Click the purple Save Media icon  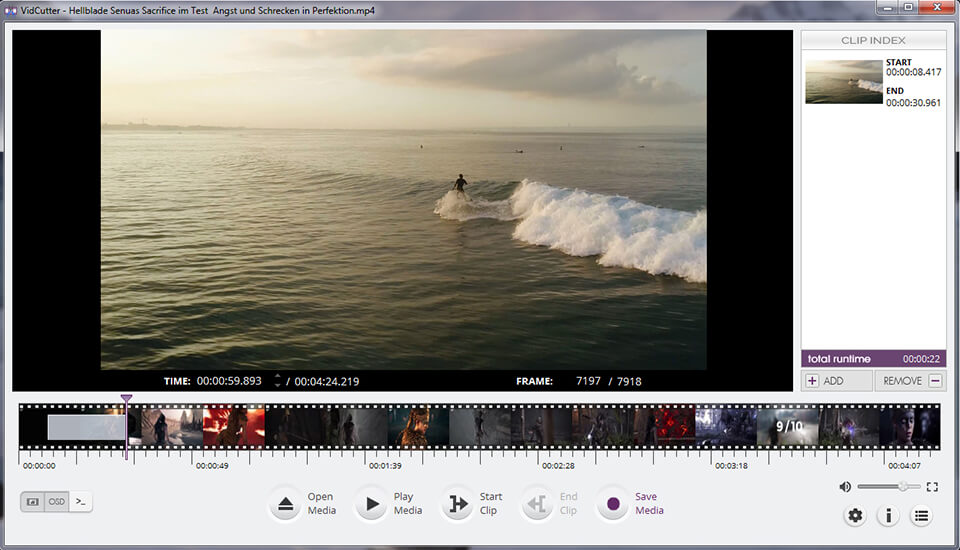tap(612, 504)
